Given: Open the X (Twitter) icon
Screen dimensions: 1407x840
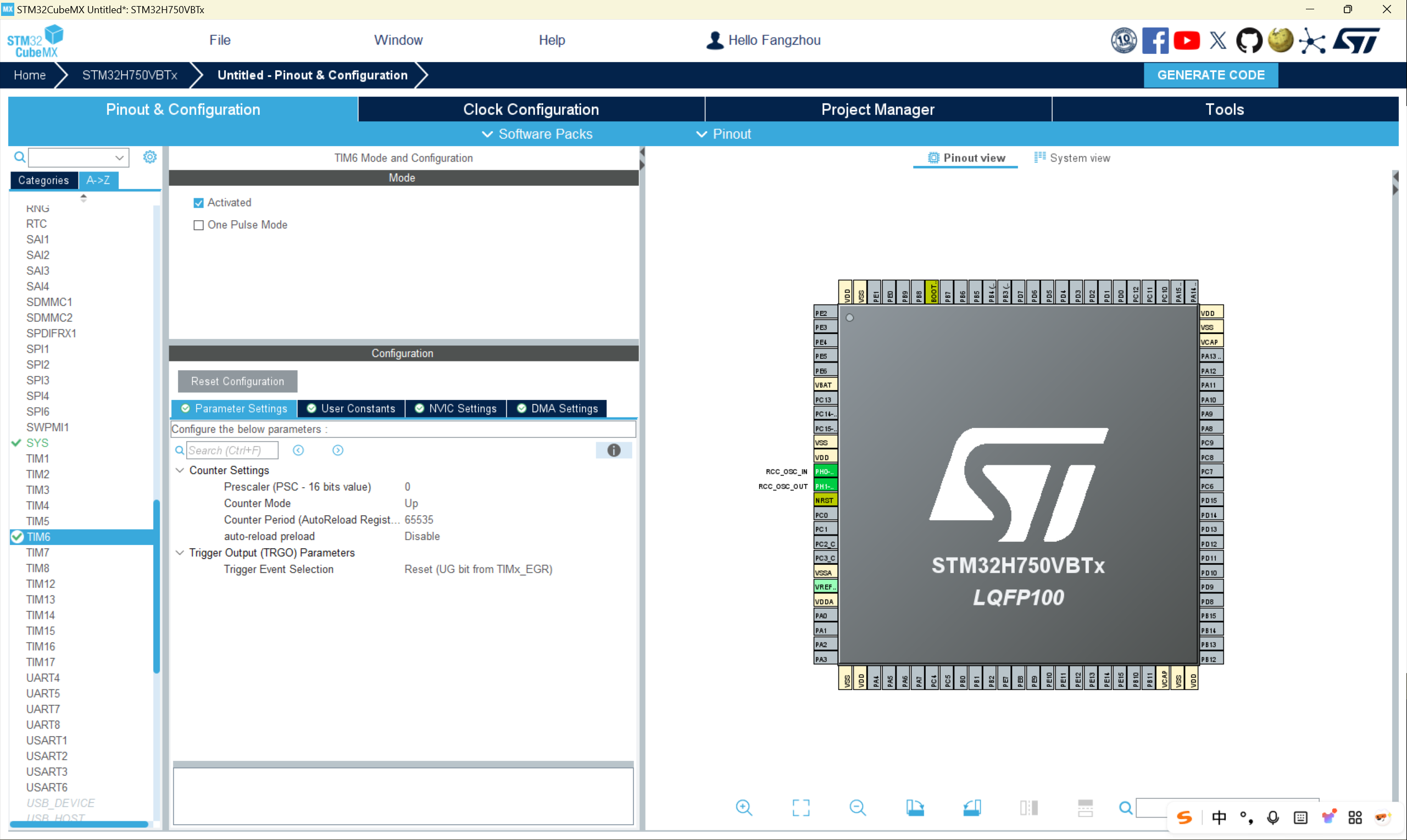Looking at the screenshot, I should point(1218,41).
